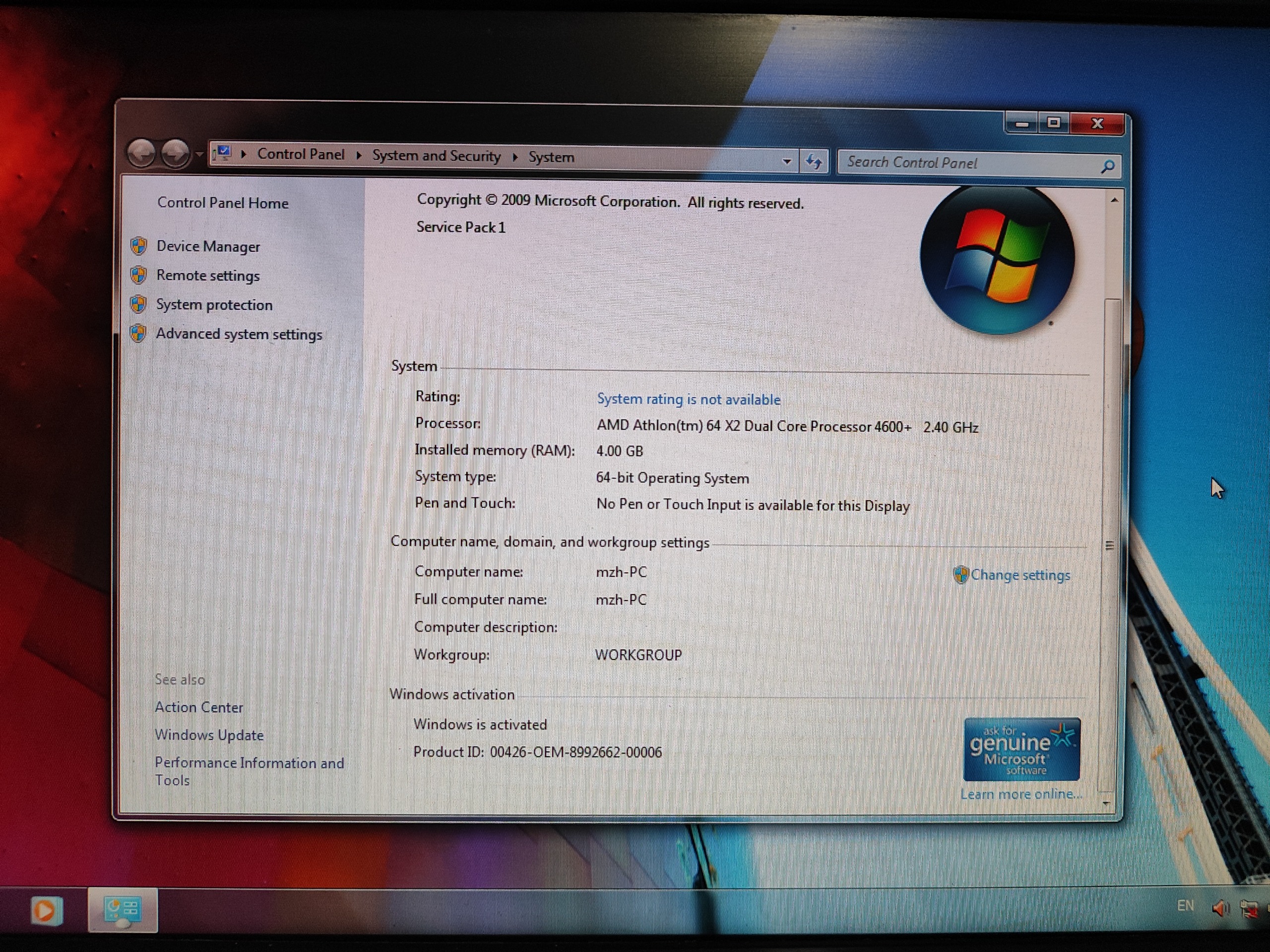
Task: Click the Forward navigation arrow
Action: (175, 153)
